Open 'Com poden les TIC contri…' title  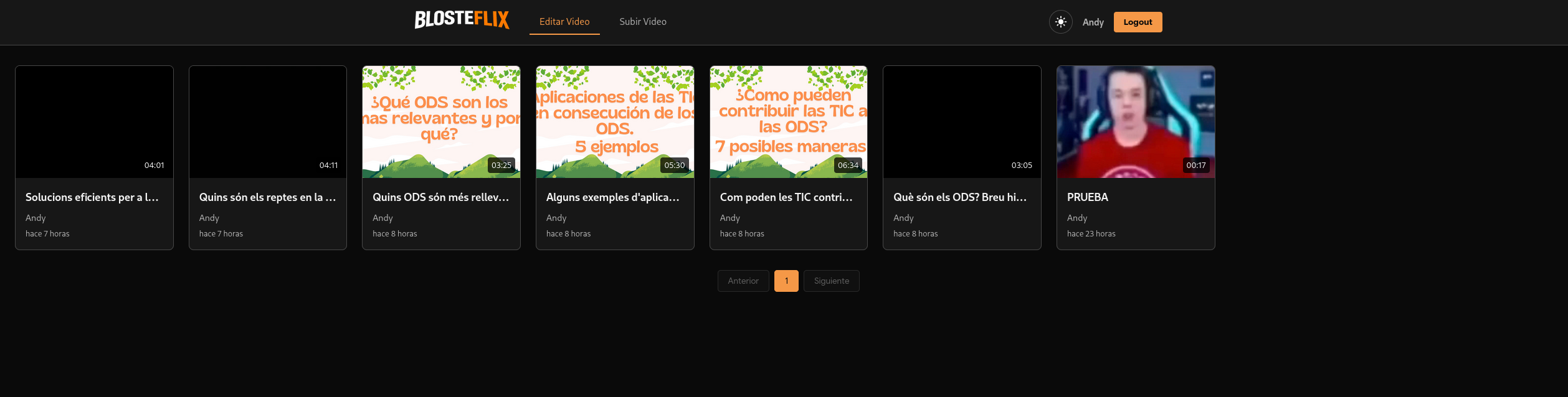click(786, 197)
